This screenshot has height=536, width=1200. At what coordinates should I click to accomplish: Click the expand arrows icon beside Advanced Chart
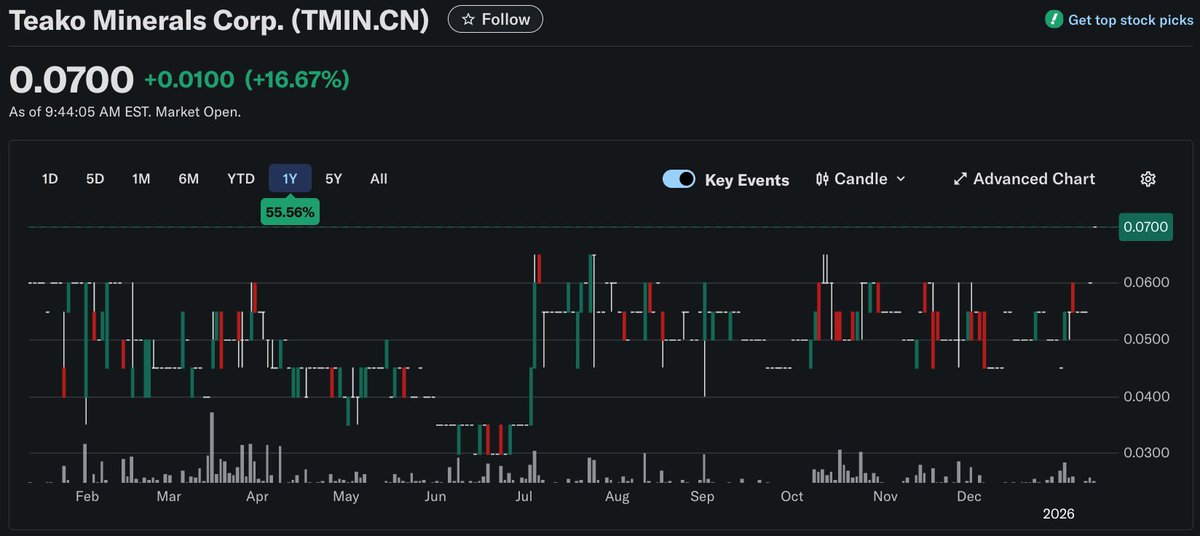click(x=960, y=179)
